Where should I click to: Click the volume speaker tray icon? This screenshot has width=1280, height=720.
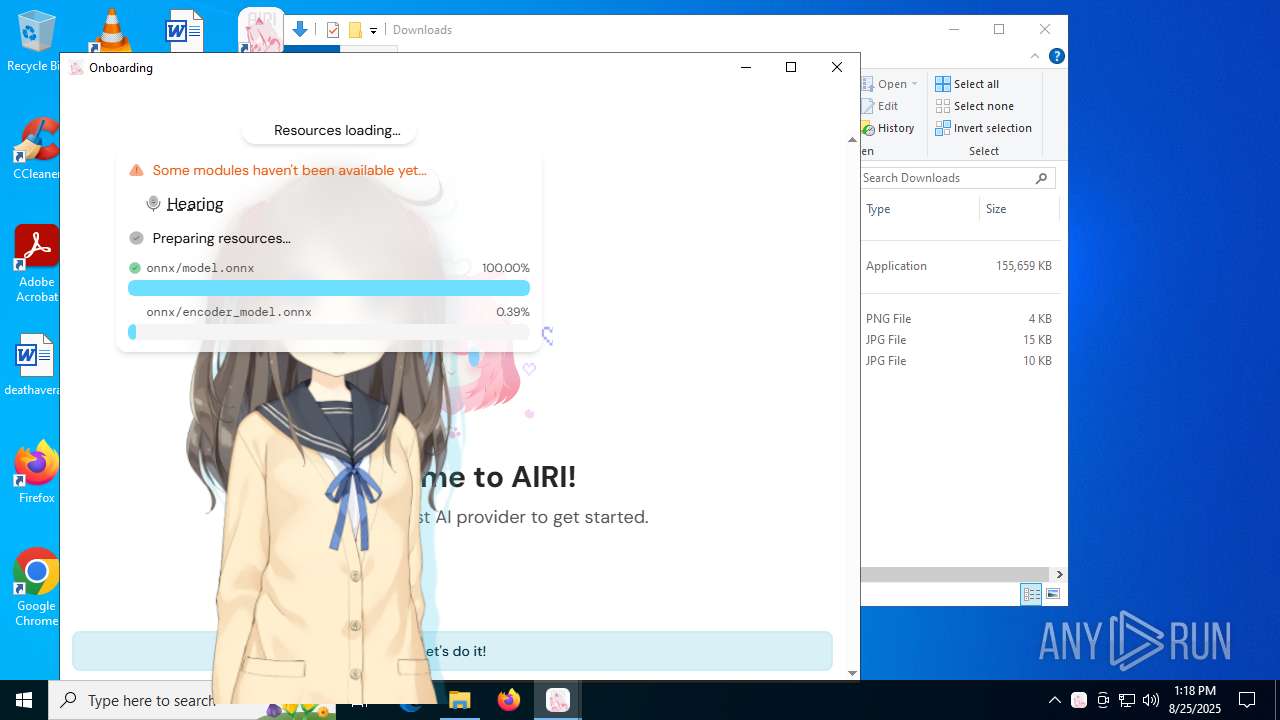(x=1151, y=700)
